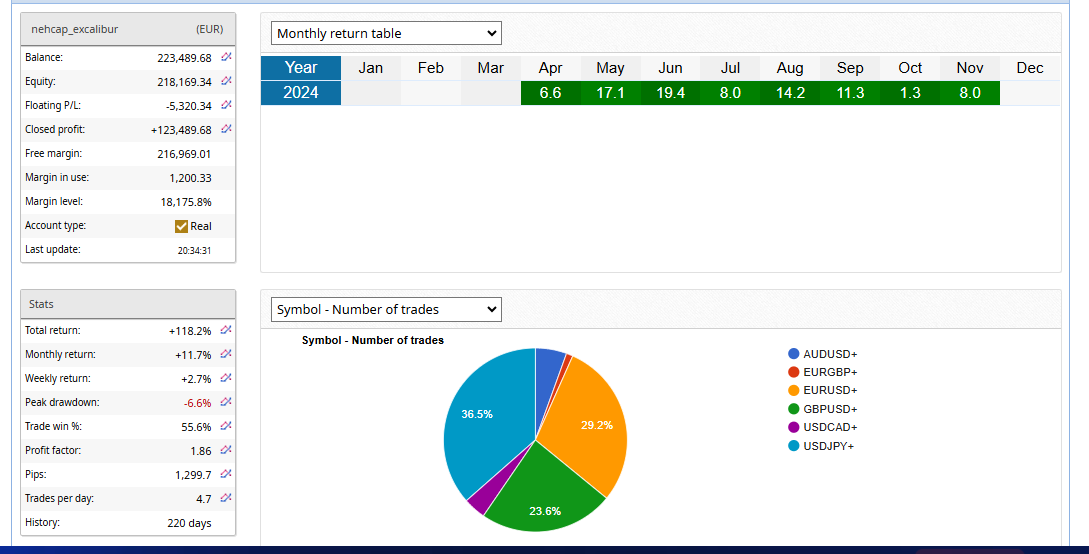Click the Trades per day chart icon
Image resolution: width=1089 pixels, height=554 pixels.
pyautogui.click(x=226, y=498)
